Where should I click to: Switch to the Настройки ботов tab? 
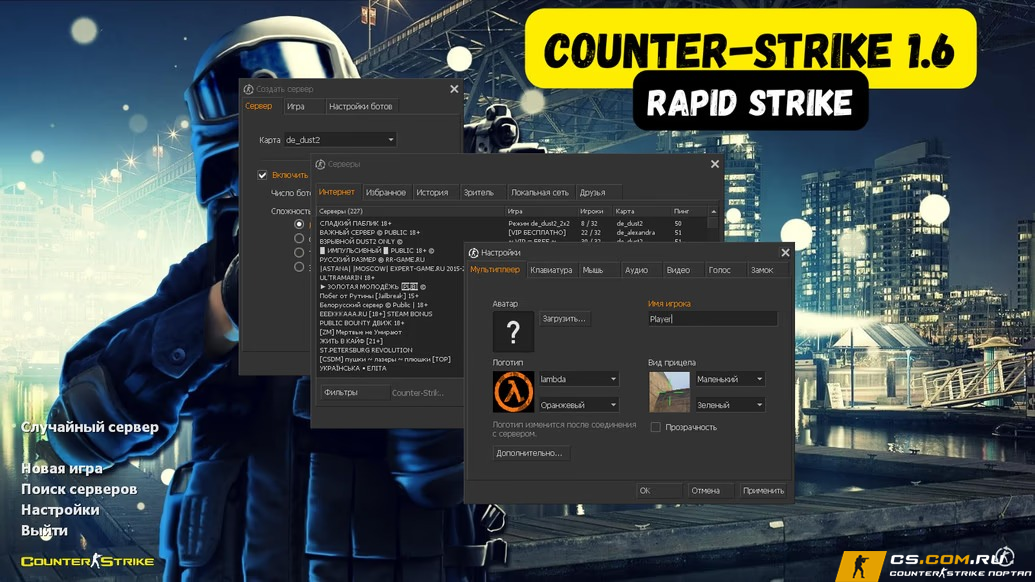[360, 106]
